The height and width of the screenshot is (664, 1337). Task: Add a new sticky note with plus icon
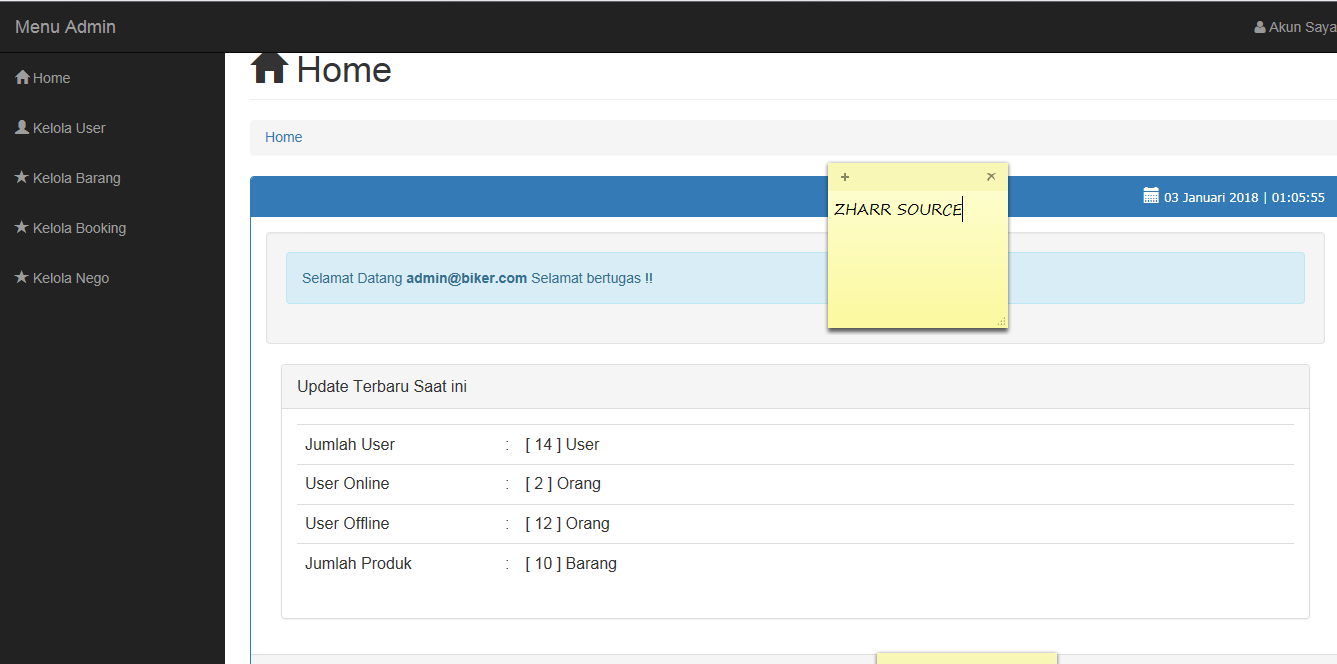(x=845, y=177)
